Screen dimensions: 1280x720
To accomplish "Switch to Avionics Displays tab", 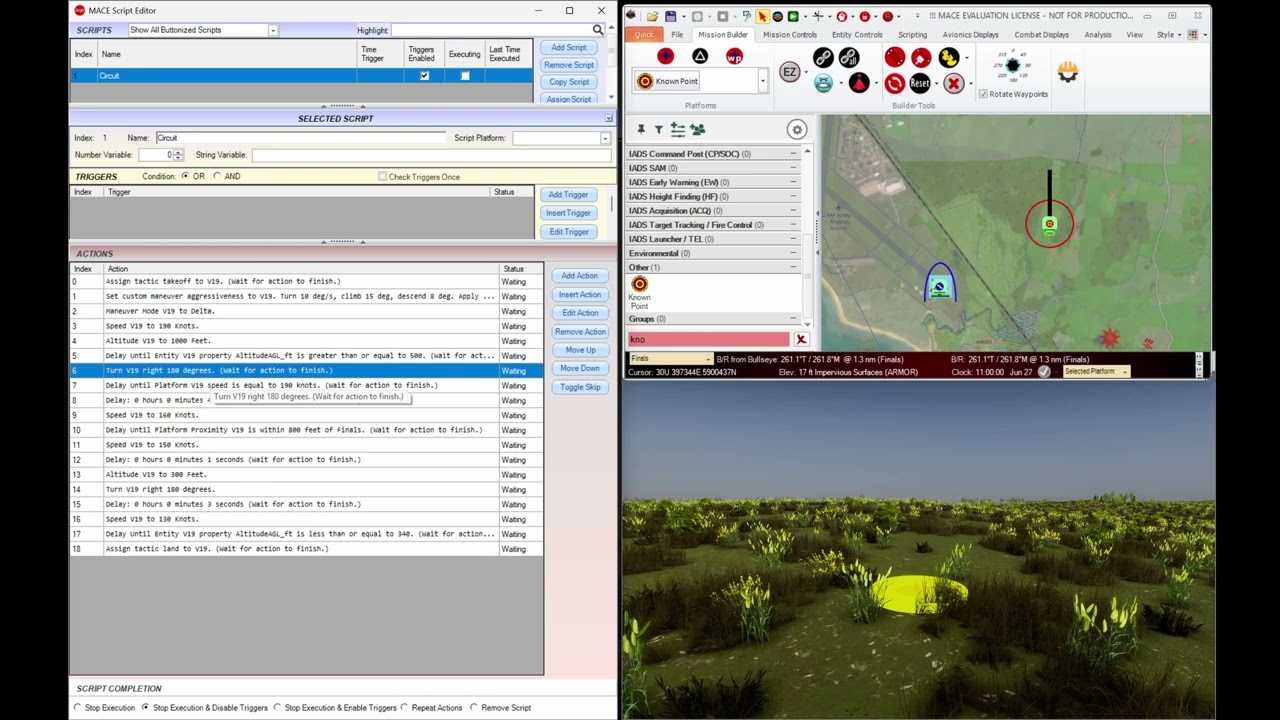I will [x=970, y=35].
